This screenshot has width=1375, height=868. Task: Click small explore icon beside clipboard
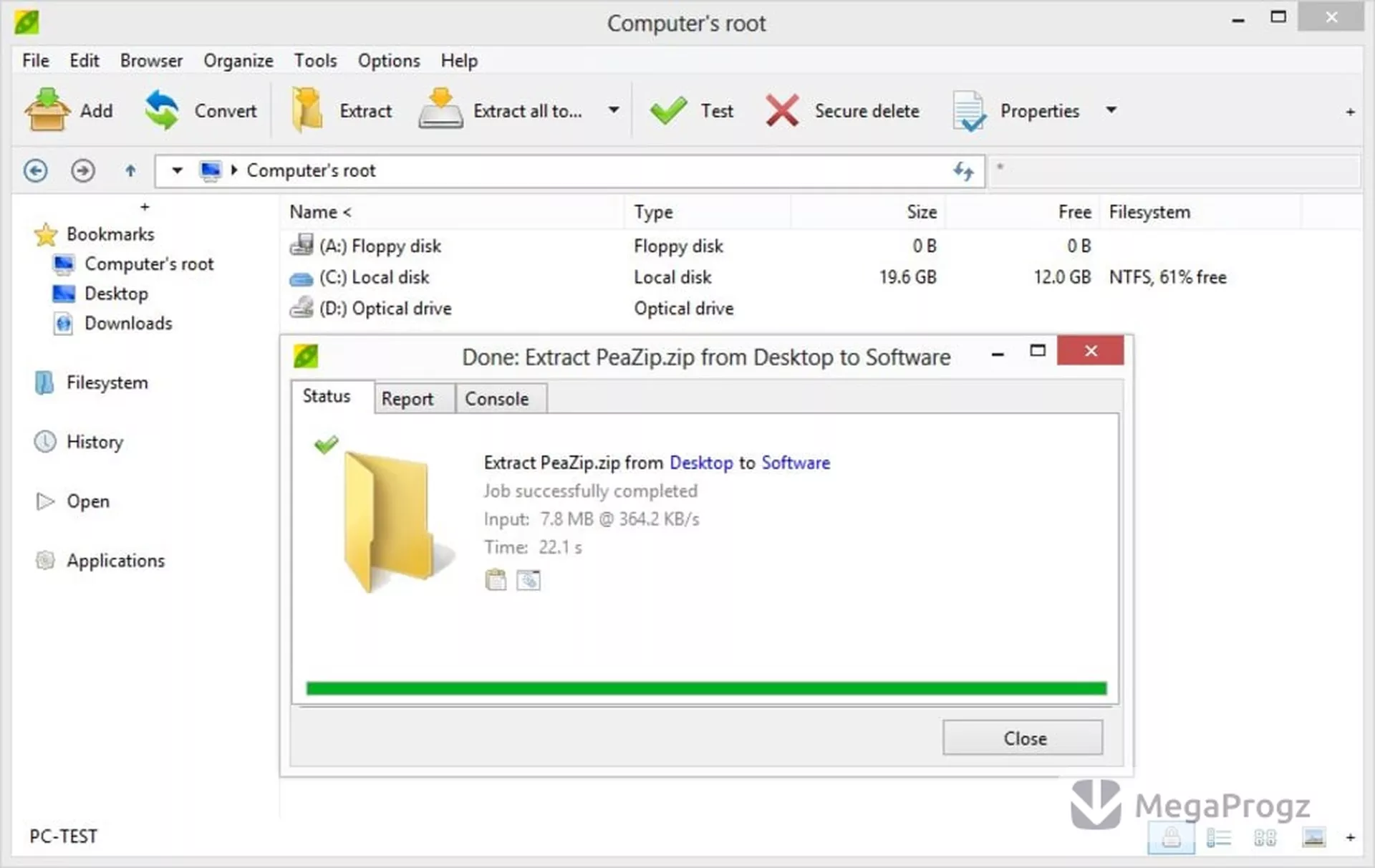tap(529, 579)
